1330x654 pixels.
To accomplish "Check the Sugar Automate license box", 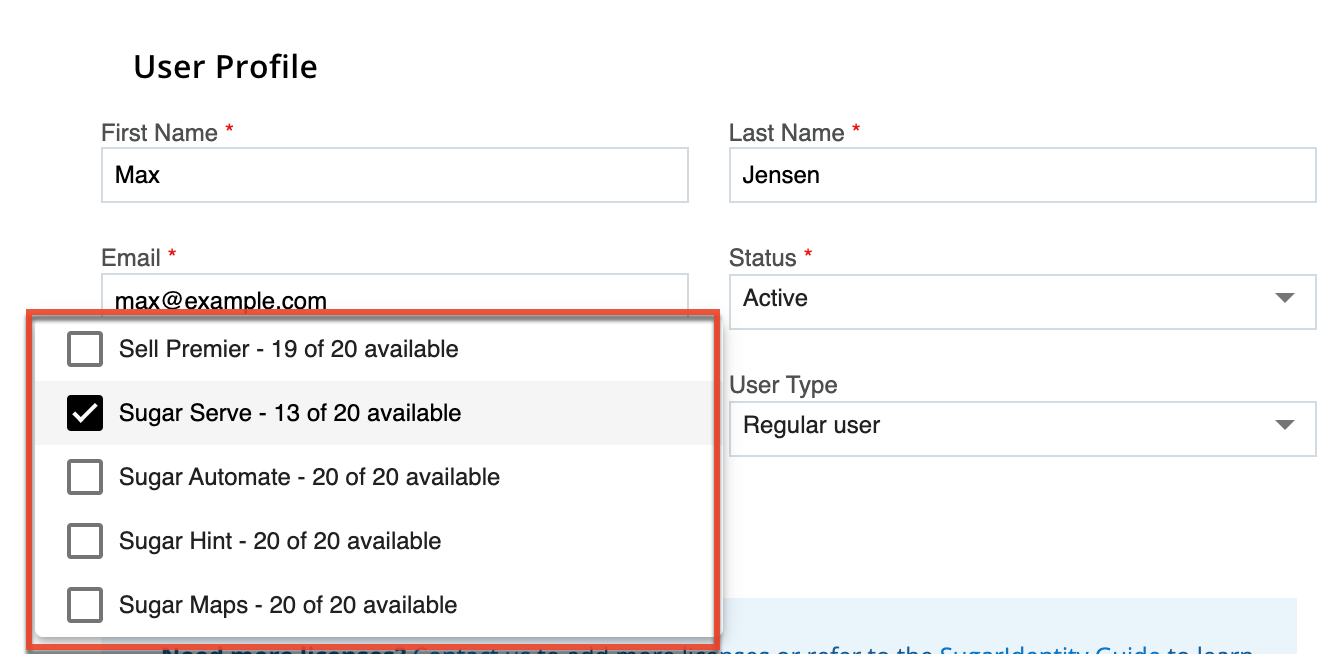I will click(x=84, y=477).
